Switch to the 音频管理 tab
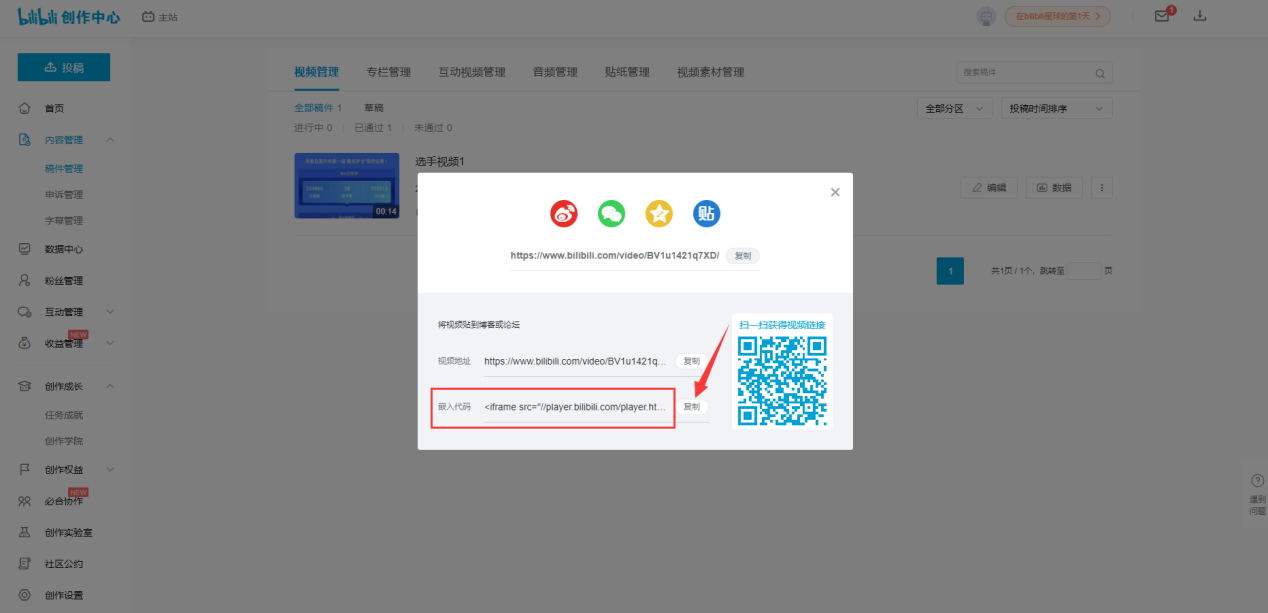The width and height of the screenshot is (1268, 613). [555, 72]
